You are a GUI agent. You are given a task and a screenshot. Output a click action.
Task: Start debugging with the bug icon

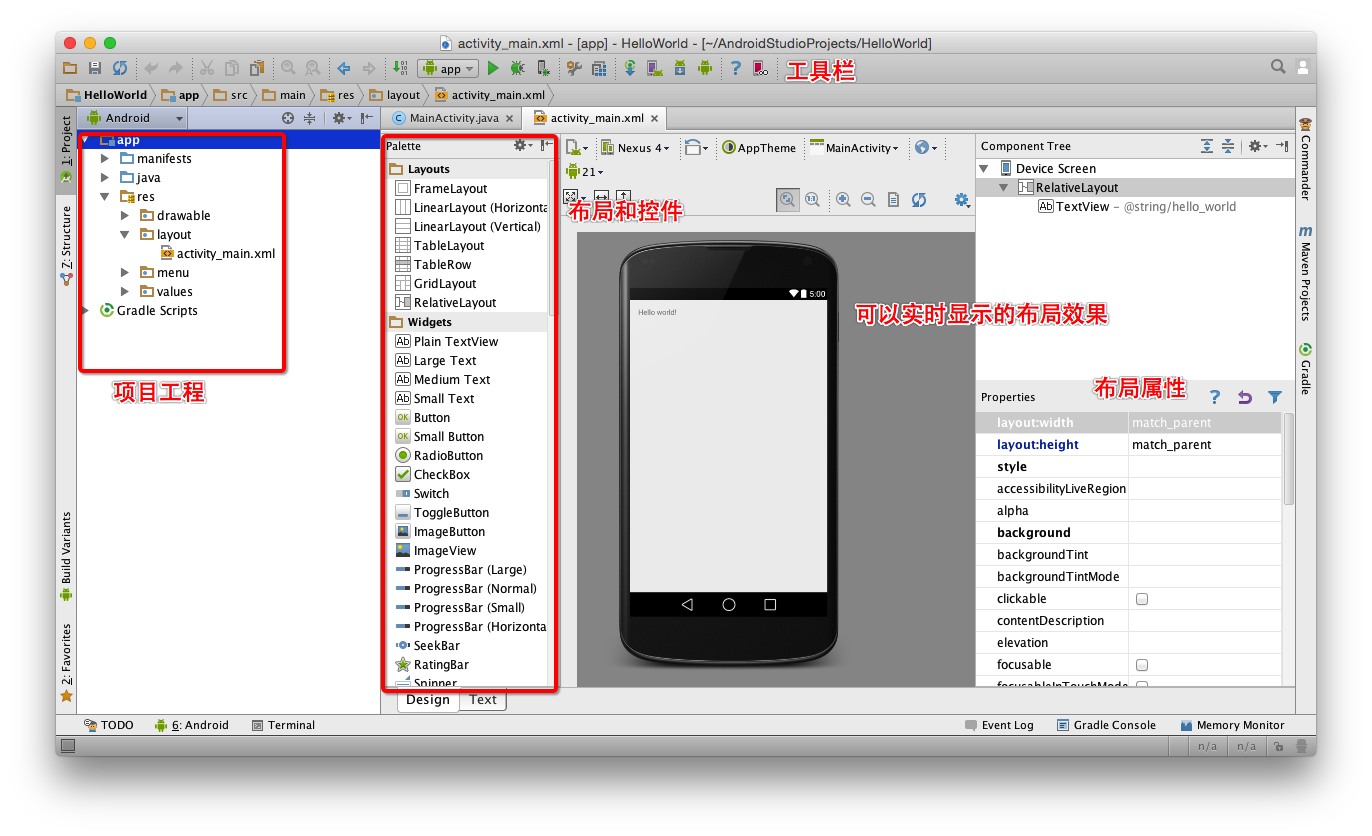click(518, 68)
